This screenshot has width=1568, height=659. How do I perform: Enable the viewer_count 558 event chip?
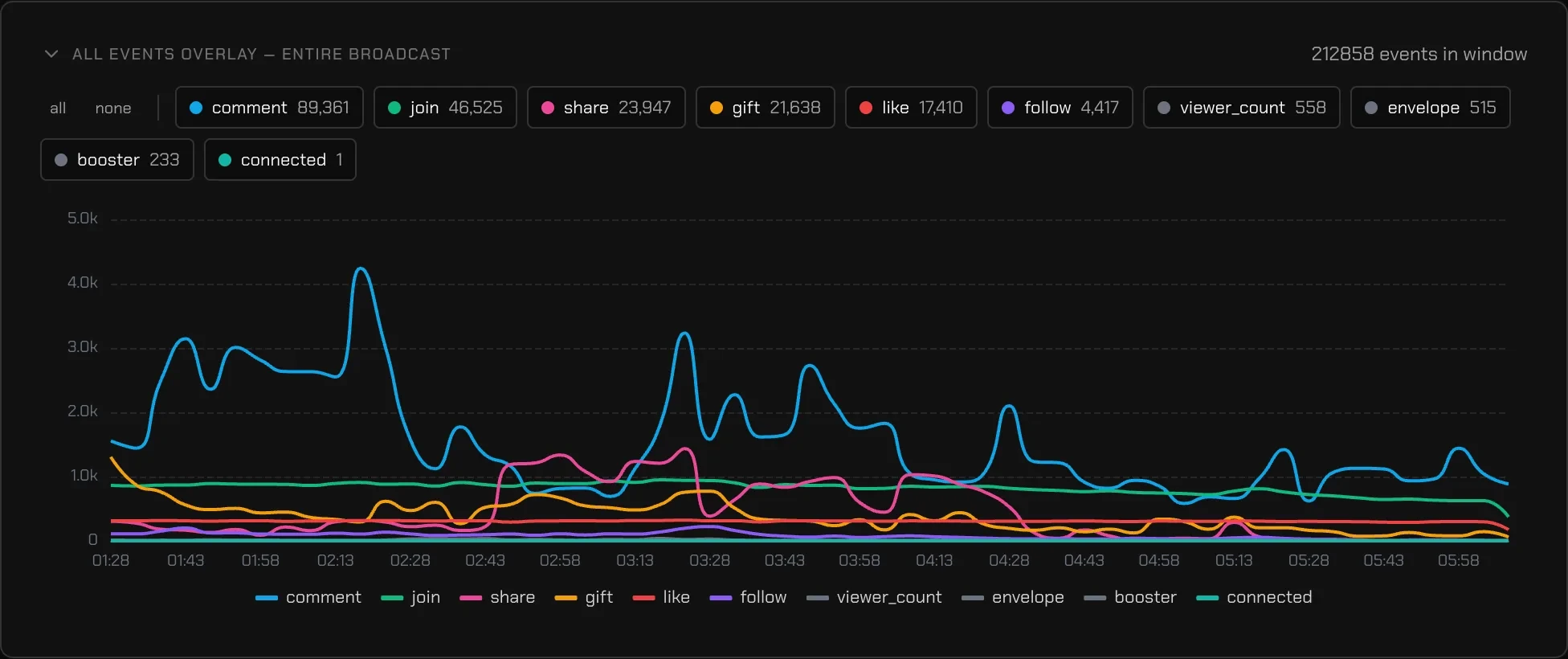(1242, 107)
